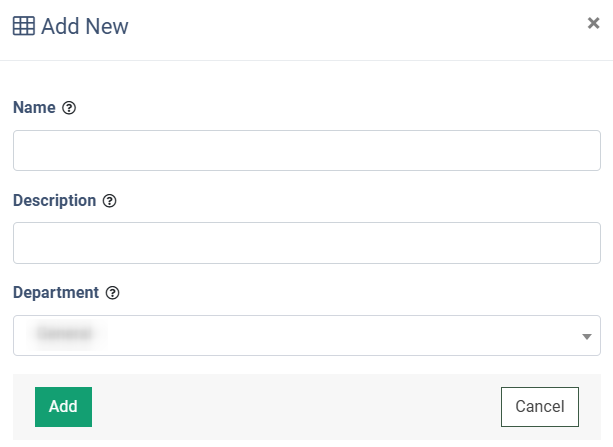613x447 pixels.
Task: Click the table grid icon in header
Action: point(23,26)
